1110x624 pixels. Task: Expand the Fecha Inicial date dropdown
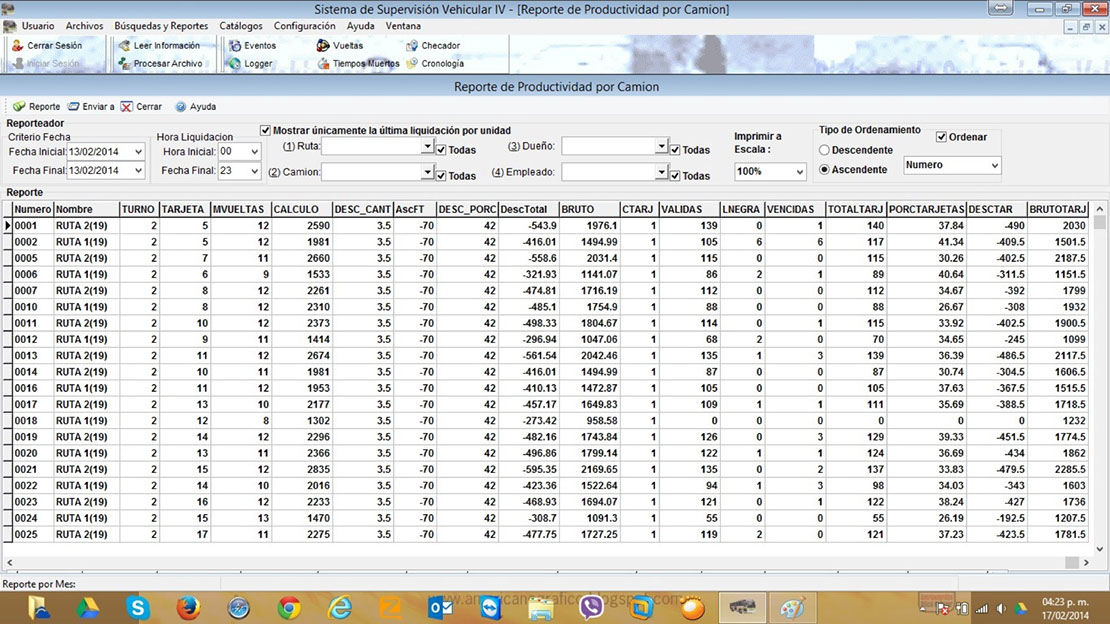pos(138,151)
